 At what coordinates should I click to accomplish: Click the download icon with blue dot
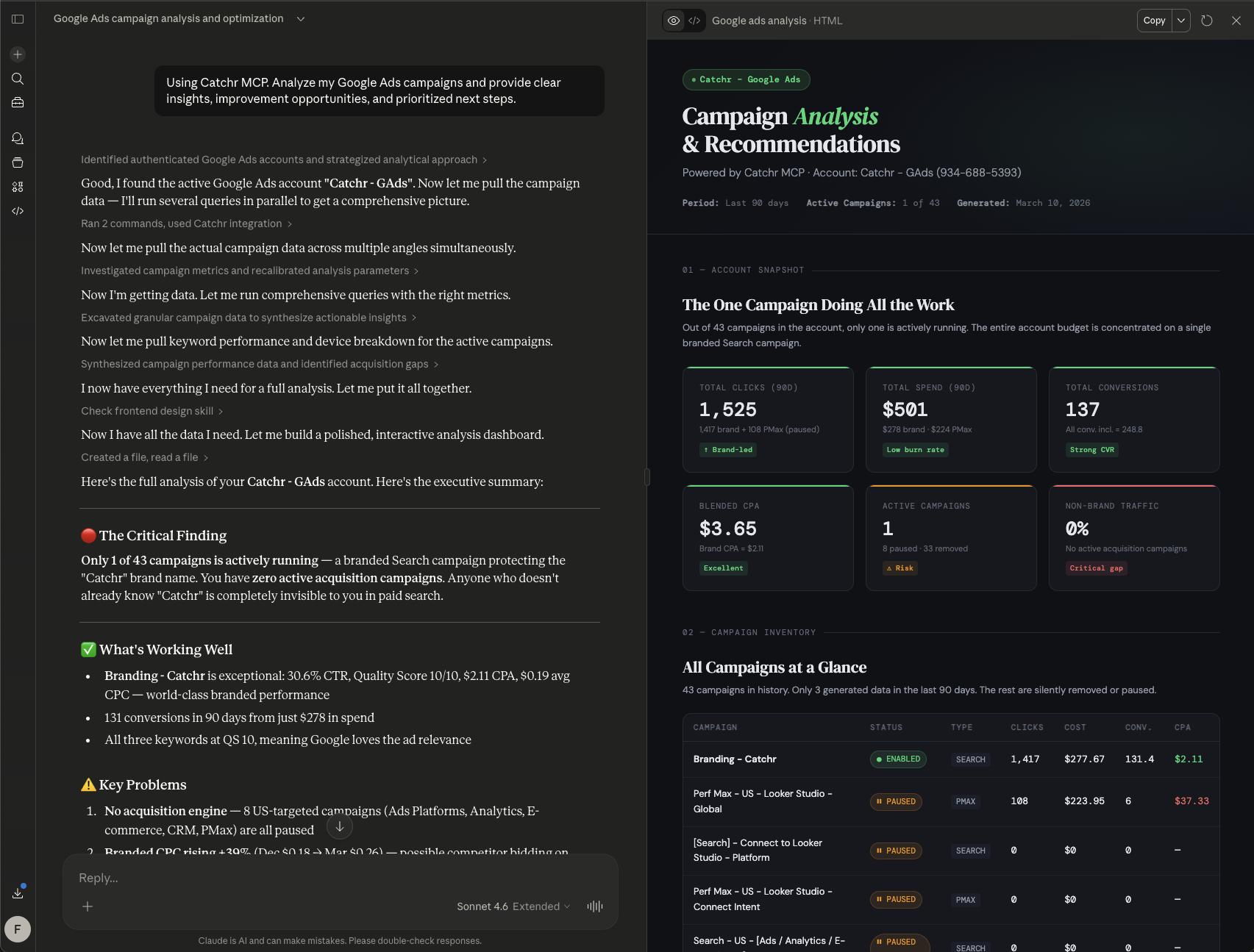coord(18,893)
